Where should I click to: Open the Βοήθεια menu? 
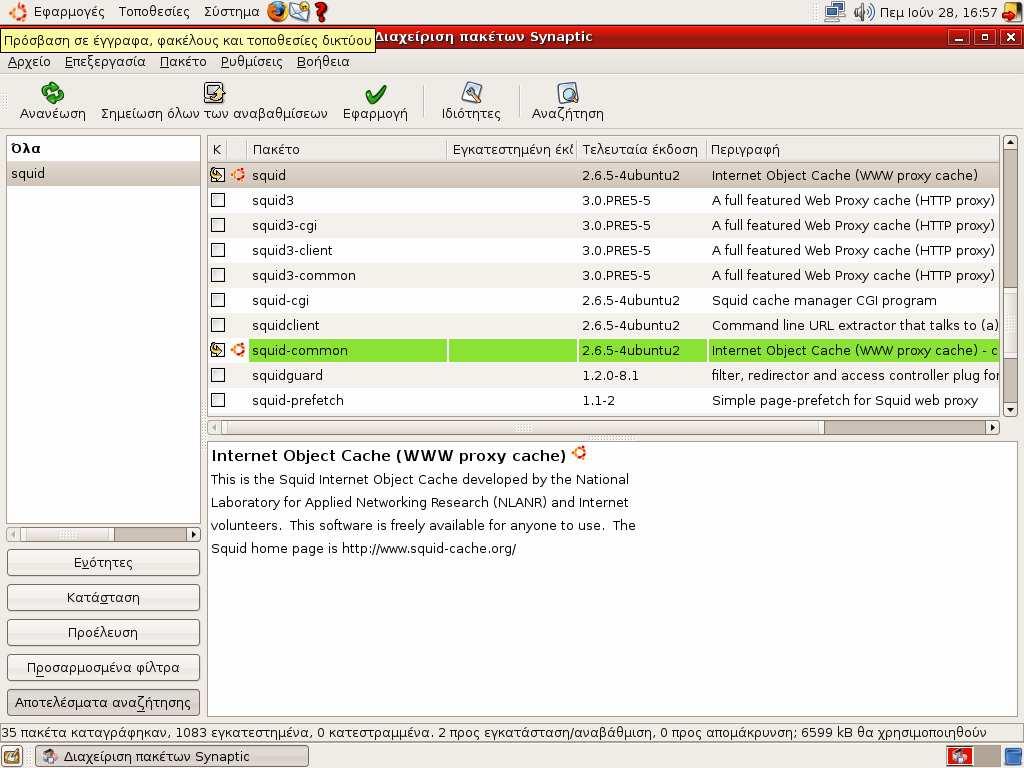click(323, 61)
